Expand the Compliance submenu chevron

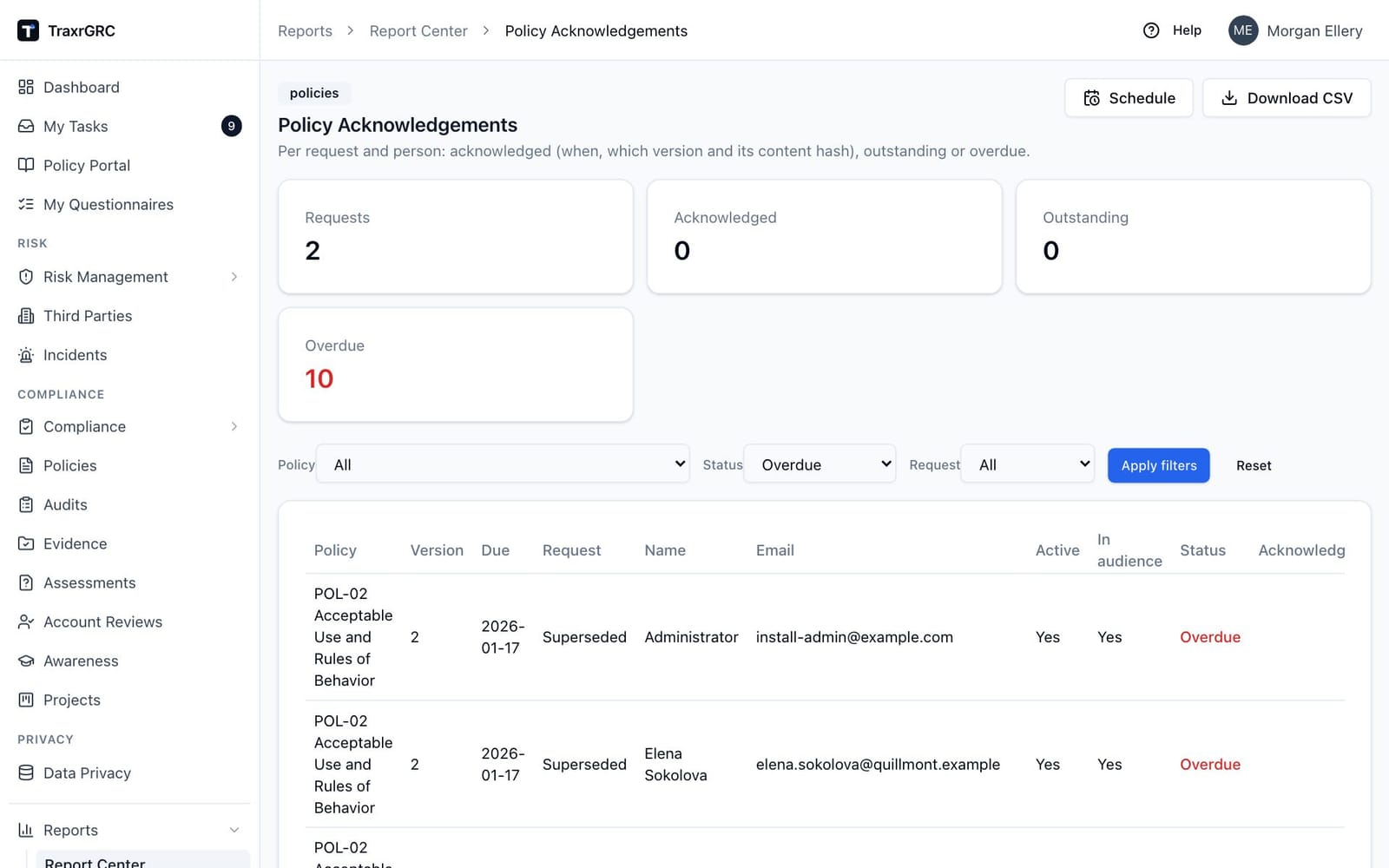pyautogui.click(x=234, y=426)
